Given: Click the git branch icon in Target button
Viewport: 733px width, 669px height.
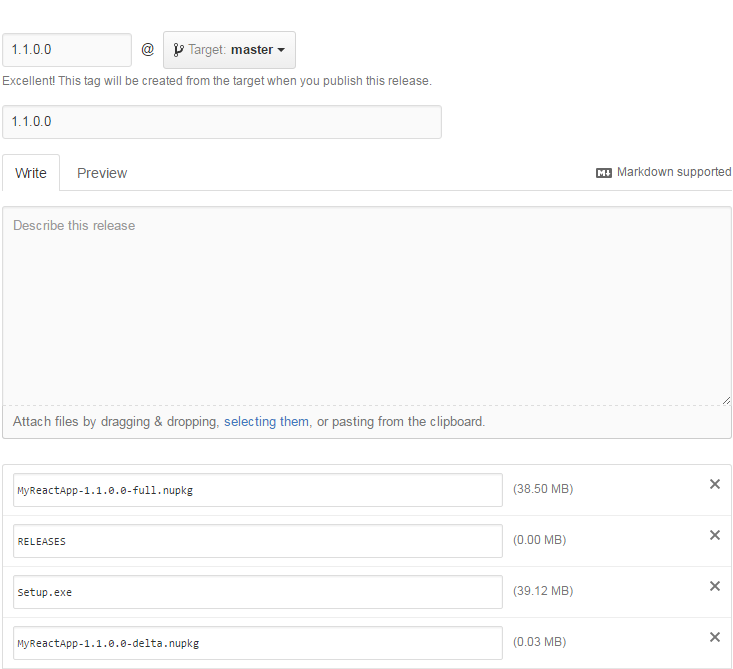Looking at the screenshot, I should point(178,50).
